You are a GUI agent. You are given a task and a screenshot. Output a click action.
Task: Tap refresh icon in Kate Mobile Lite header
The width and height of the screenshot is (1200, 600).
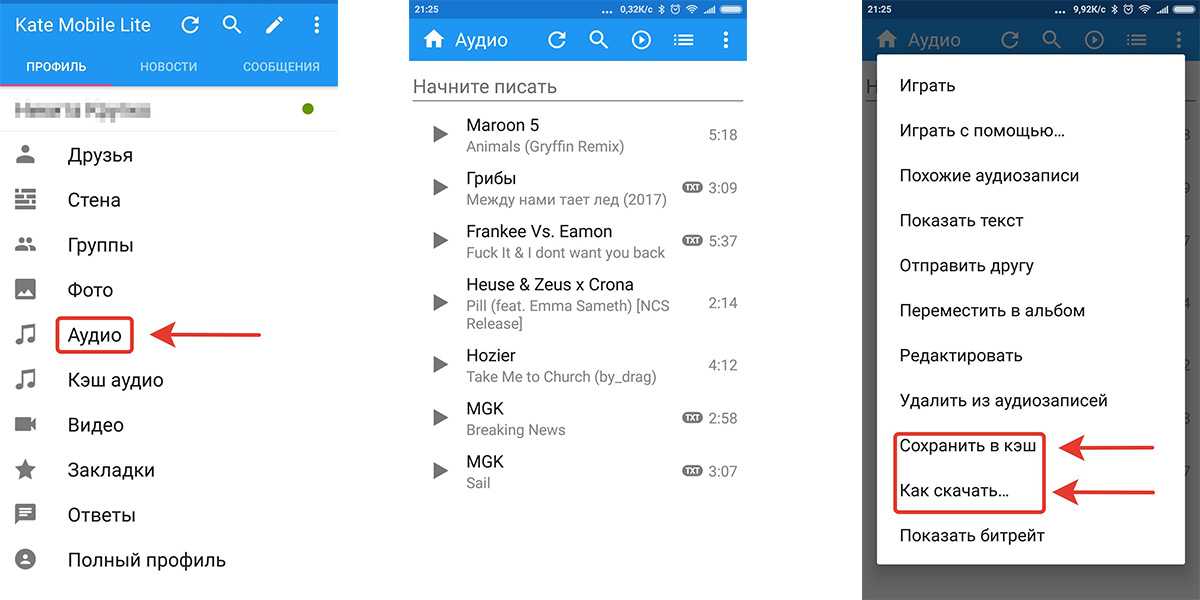(x=188, y=25)
